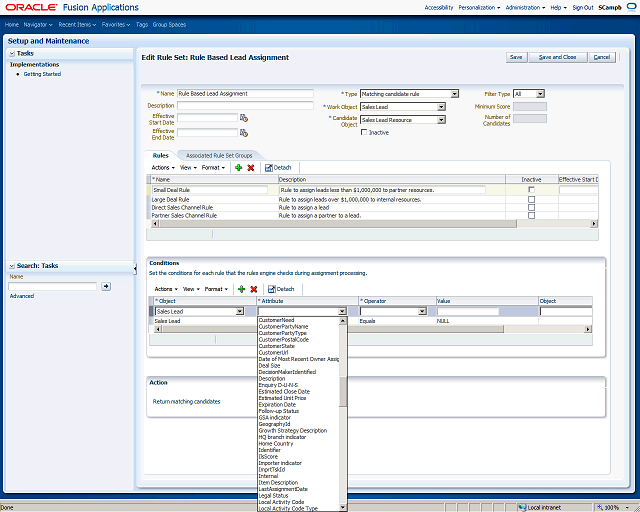640x512 pixels.
Task: Open the condition Object dropdown
Action: [x=240, y=312]
